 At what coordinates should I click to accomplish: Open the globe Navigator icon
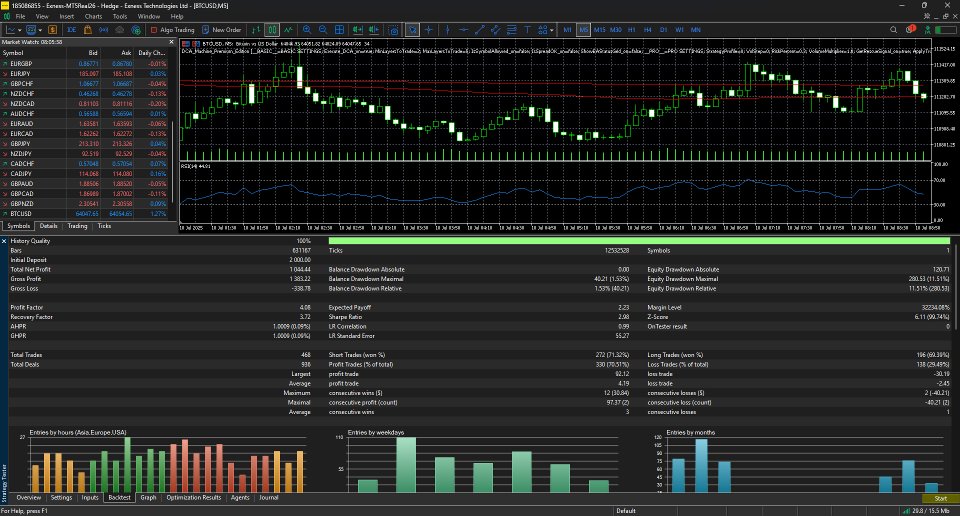[136, 29]
